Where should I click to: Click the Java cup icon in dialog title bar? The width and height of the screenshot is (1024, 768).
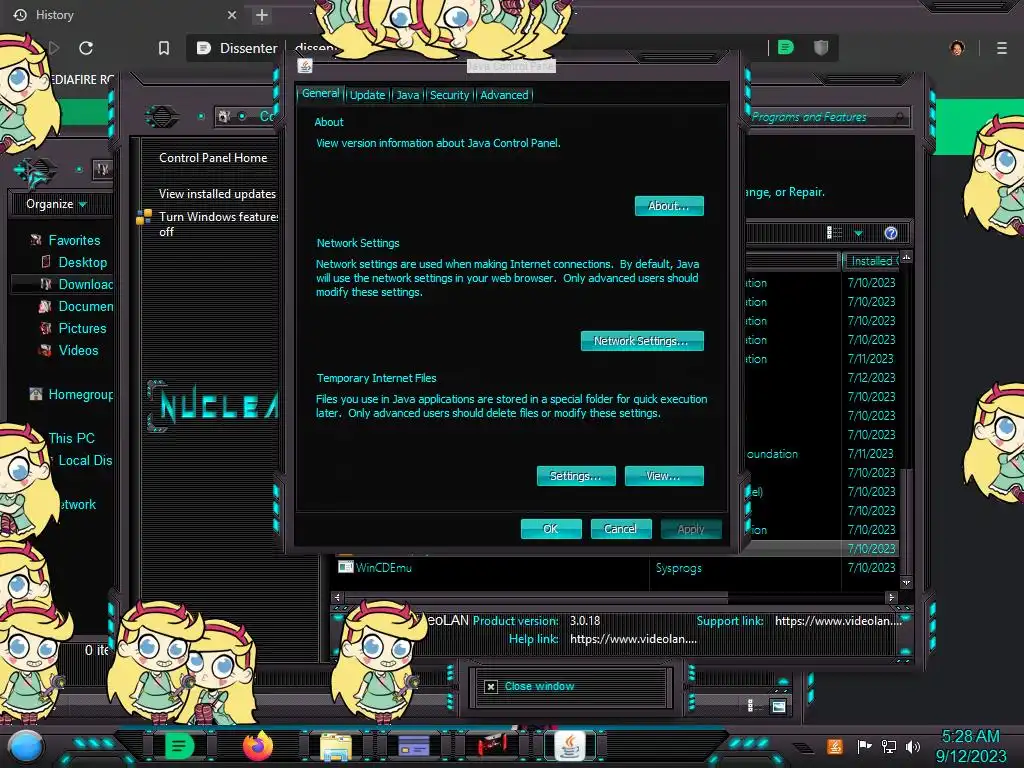(x=305, y=66)
